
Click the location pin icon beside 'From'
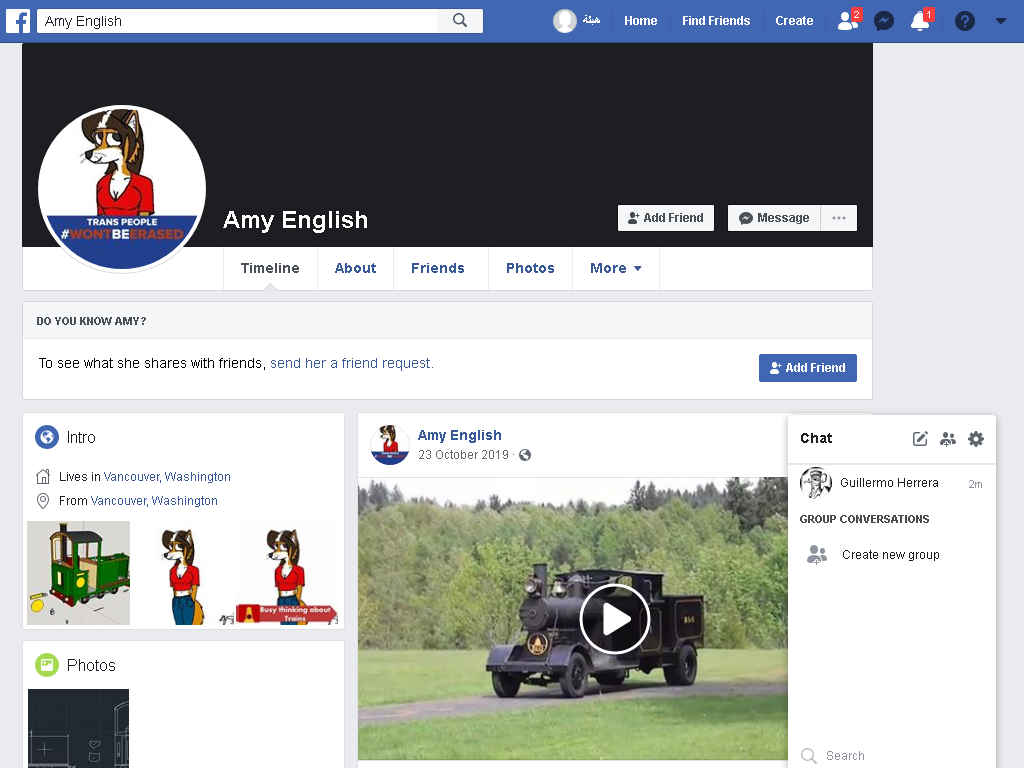pos(43,501)
